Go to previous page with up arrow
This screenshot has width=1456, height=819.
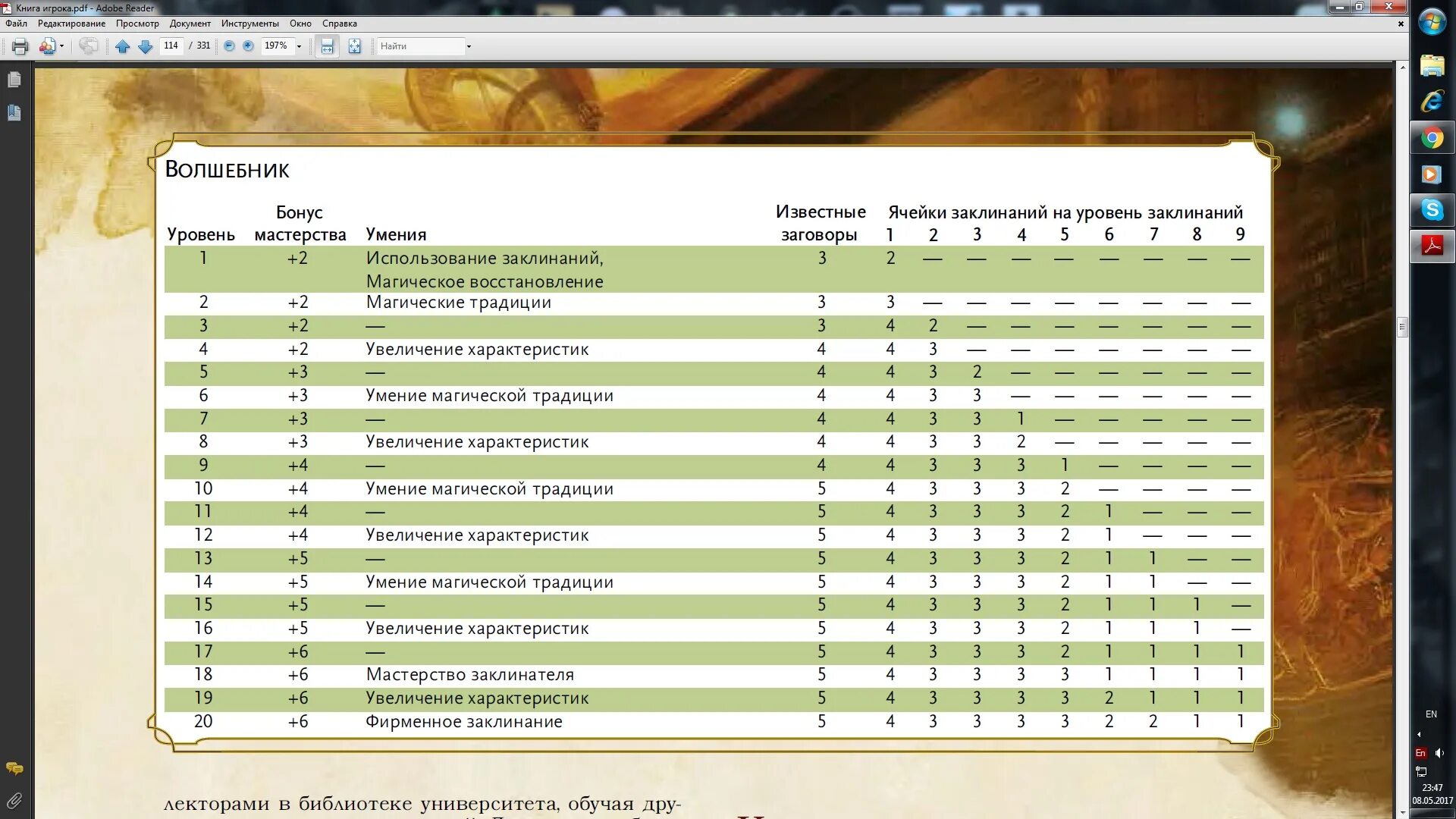[122, 46]
